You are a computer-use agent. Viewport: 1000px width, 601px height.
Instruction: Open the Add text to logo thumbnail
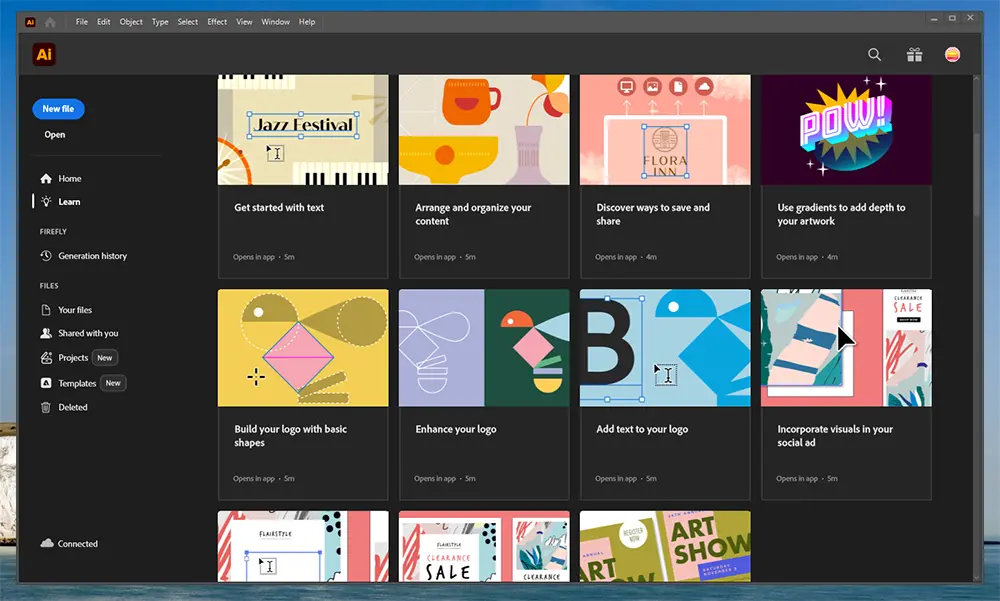[x=665, y=348]
